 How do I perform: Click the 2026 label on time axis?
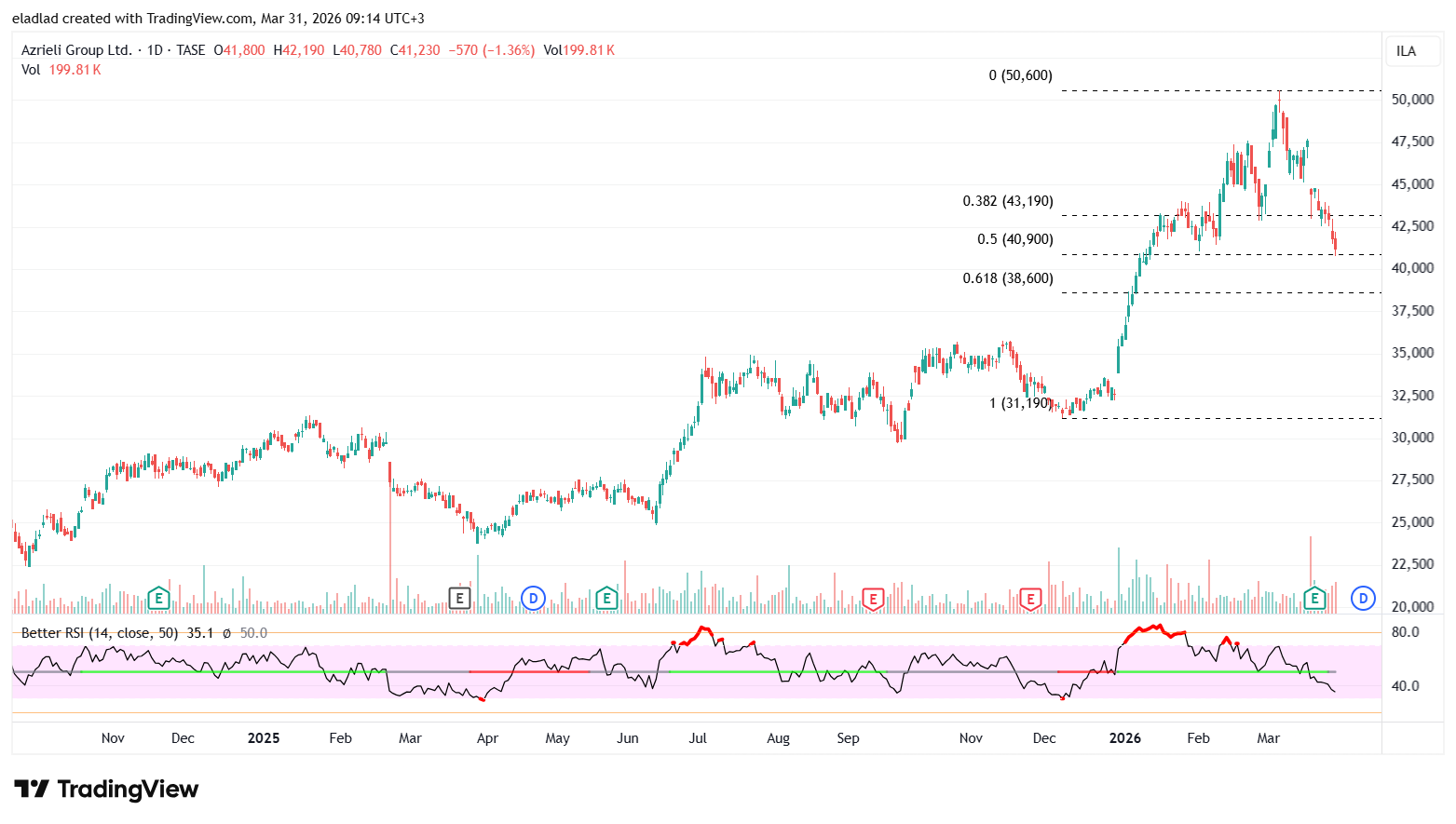1125,738
